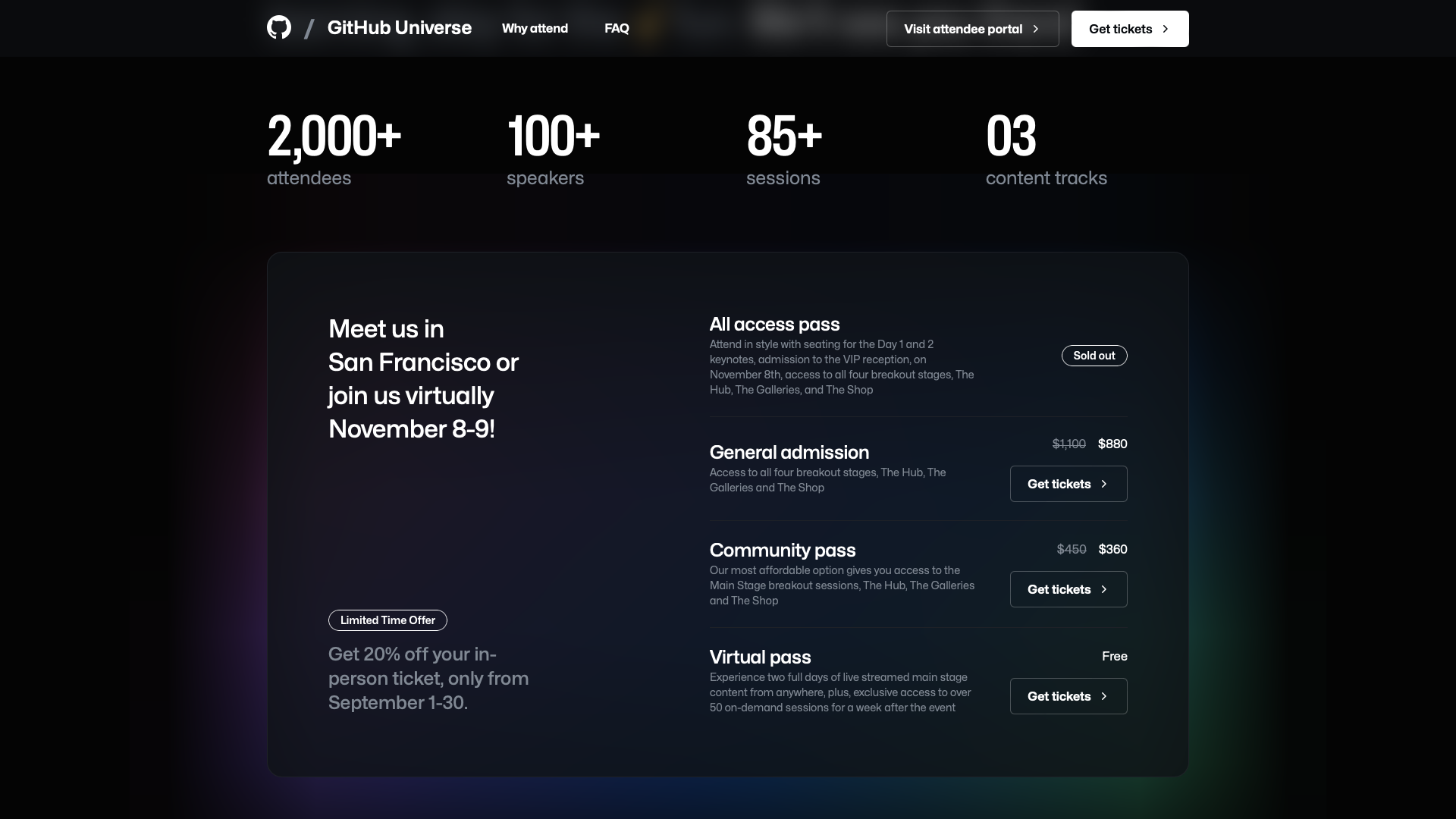Screen dimensions: 1456x819
Task: Click the Virtual pass heading
Action: pos(760,657)
